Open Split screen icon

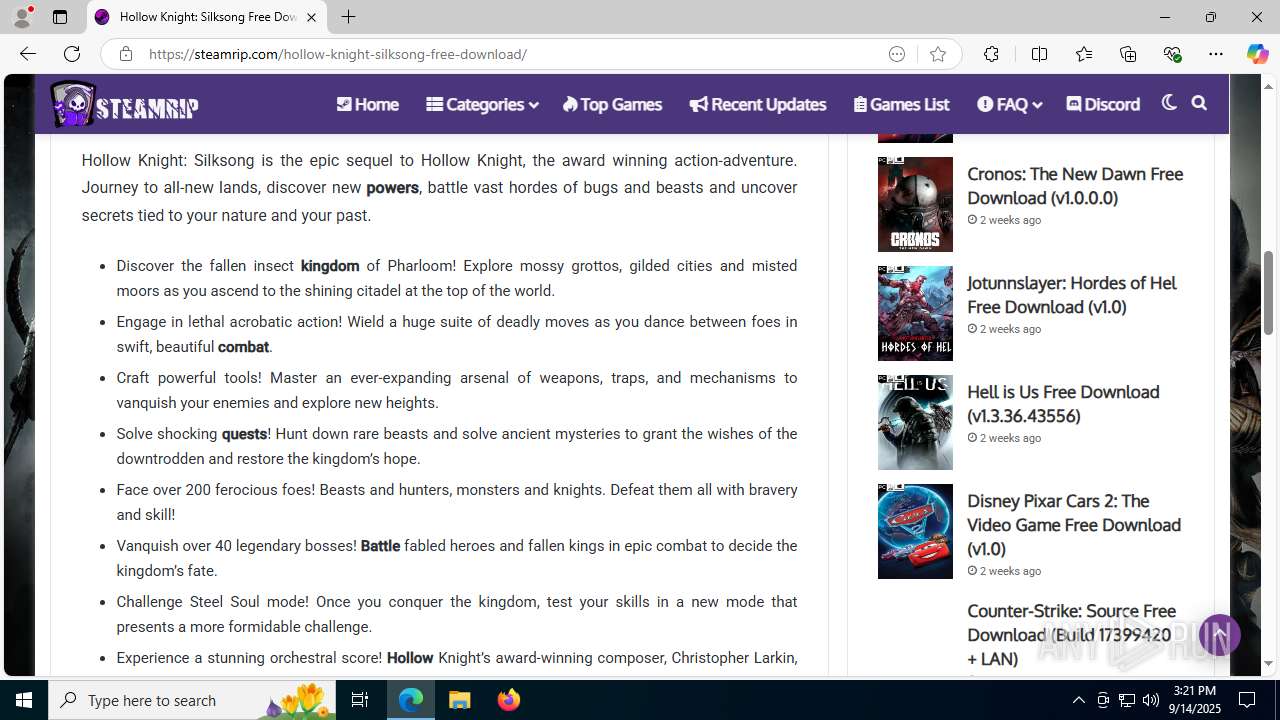point(1039,54)
